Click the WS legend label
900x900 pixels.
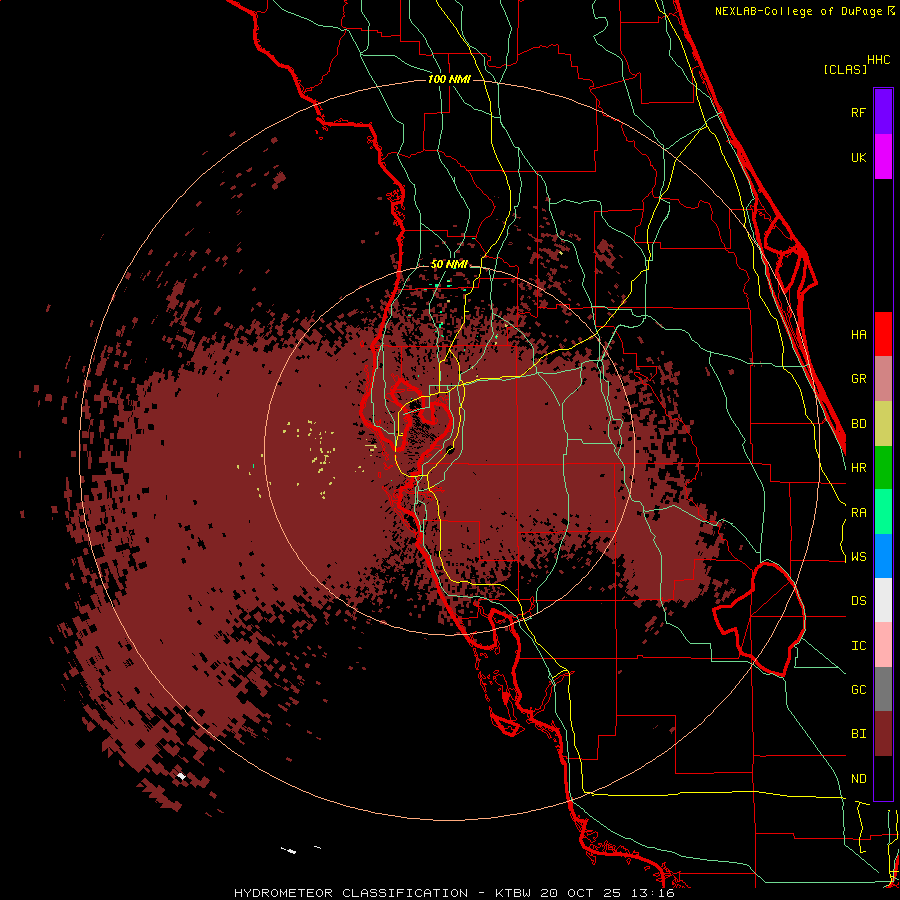(x=858, y=557)
